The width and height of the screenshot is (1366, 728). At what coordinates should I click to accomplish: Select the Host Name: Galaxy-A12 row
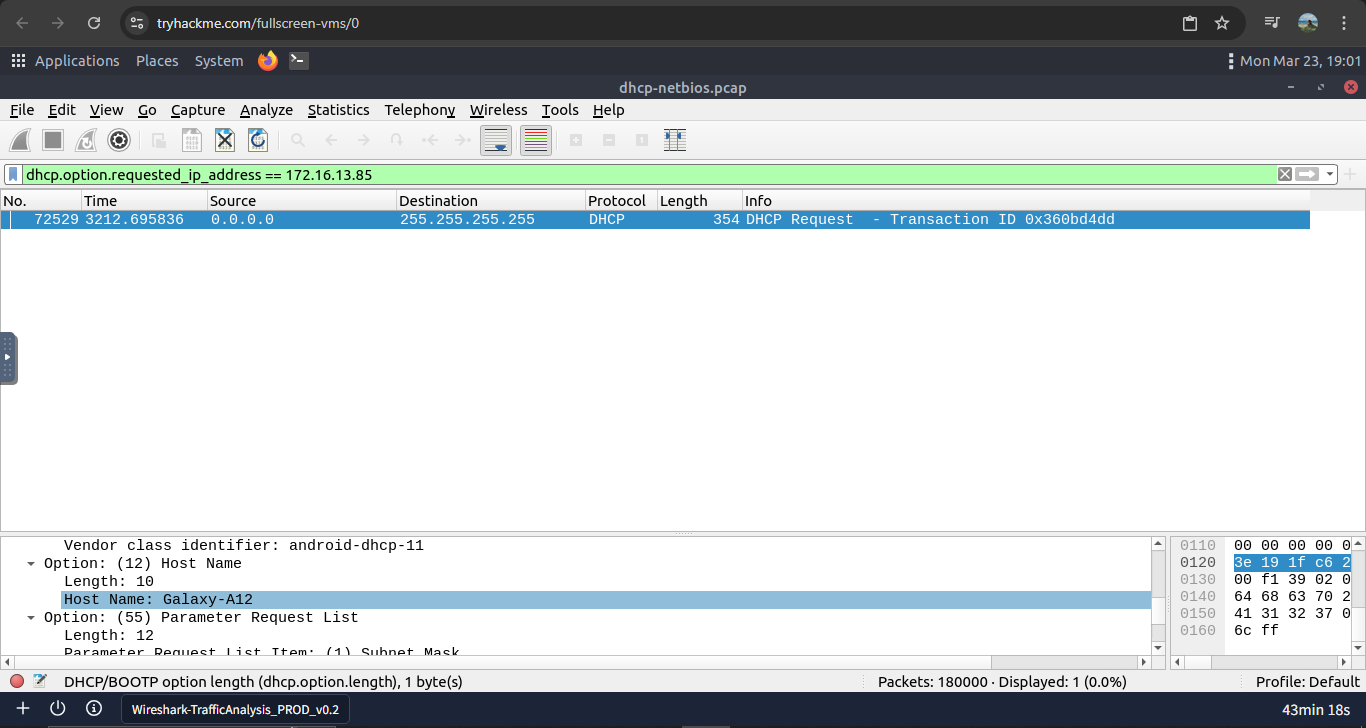(606, 600)
